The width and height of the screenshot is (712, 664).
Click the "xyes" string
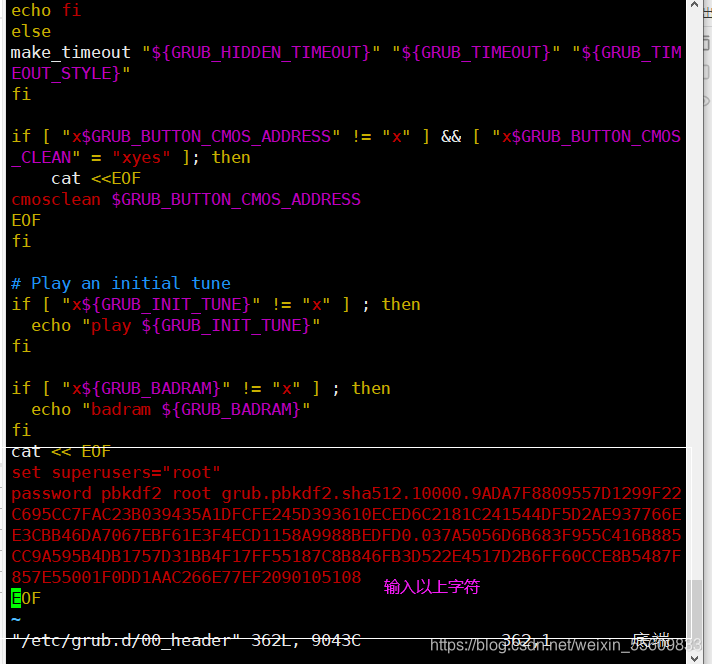[141, 158]
